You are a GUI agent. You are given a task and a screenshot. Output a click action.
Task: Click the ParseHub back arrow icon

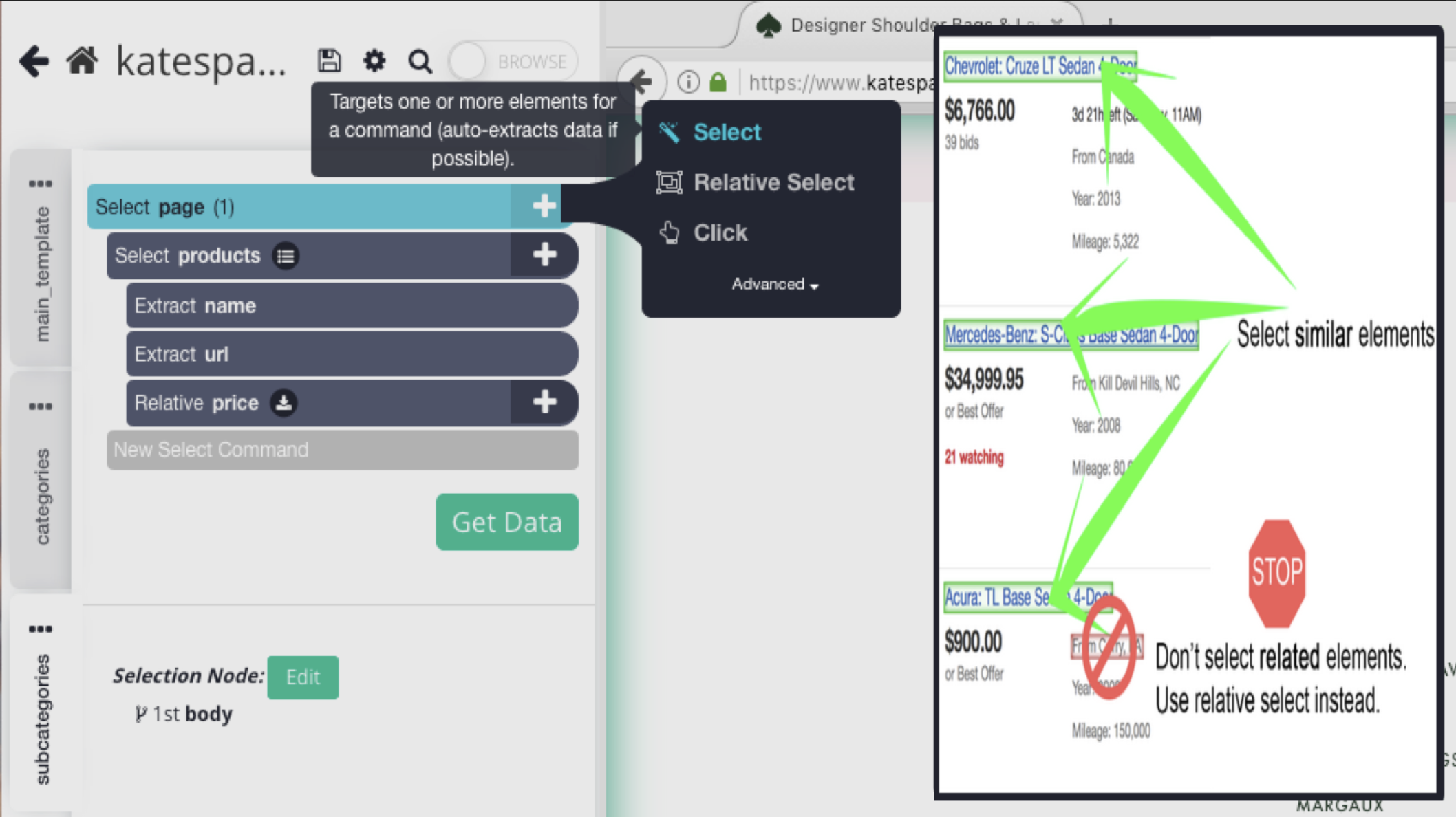(34, 61)
